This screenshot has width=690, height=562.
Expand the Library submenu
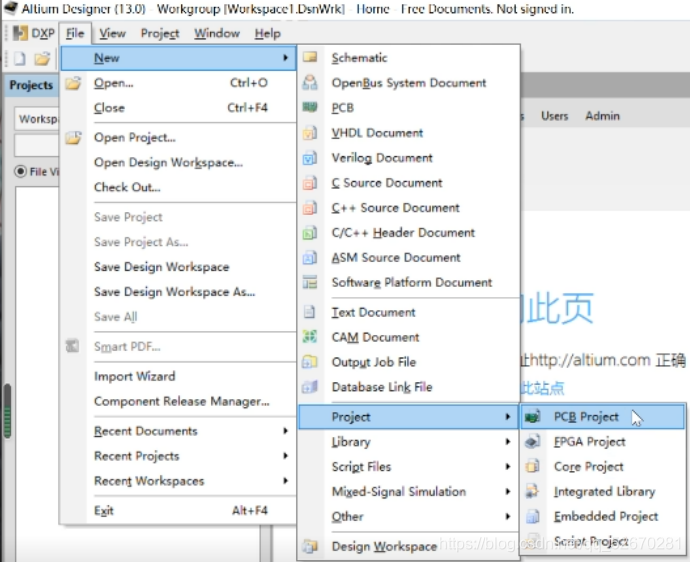coord(408,442)
